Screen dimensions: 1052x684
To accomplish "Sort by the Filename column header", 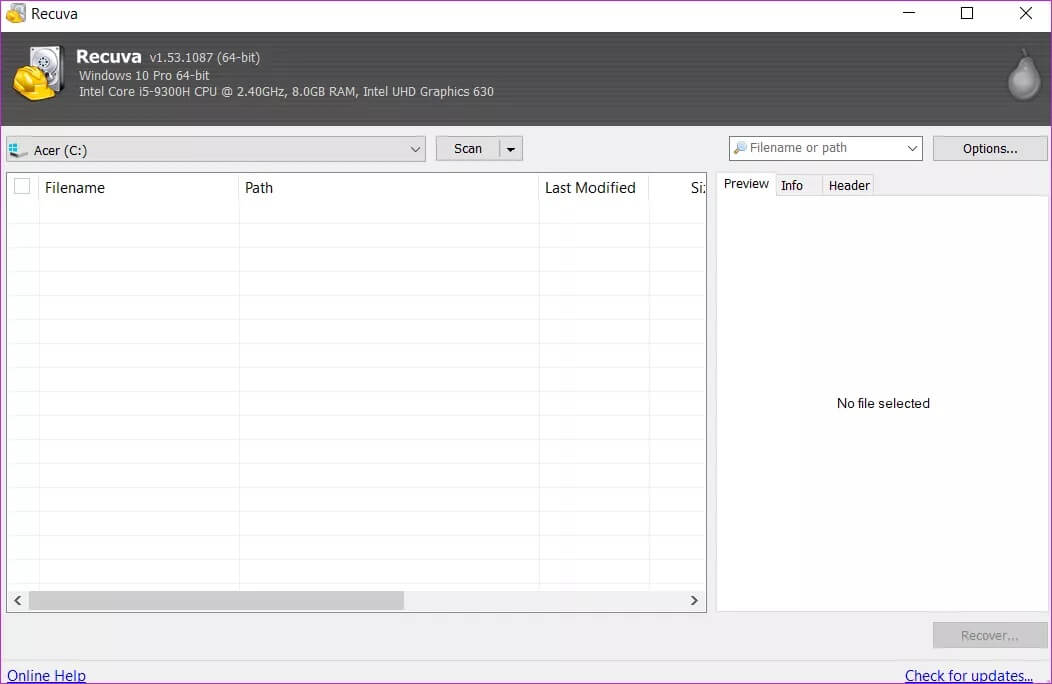I will 139,187.
